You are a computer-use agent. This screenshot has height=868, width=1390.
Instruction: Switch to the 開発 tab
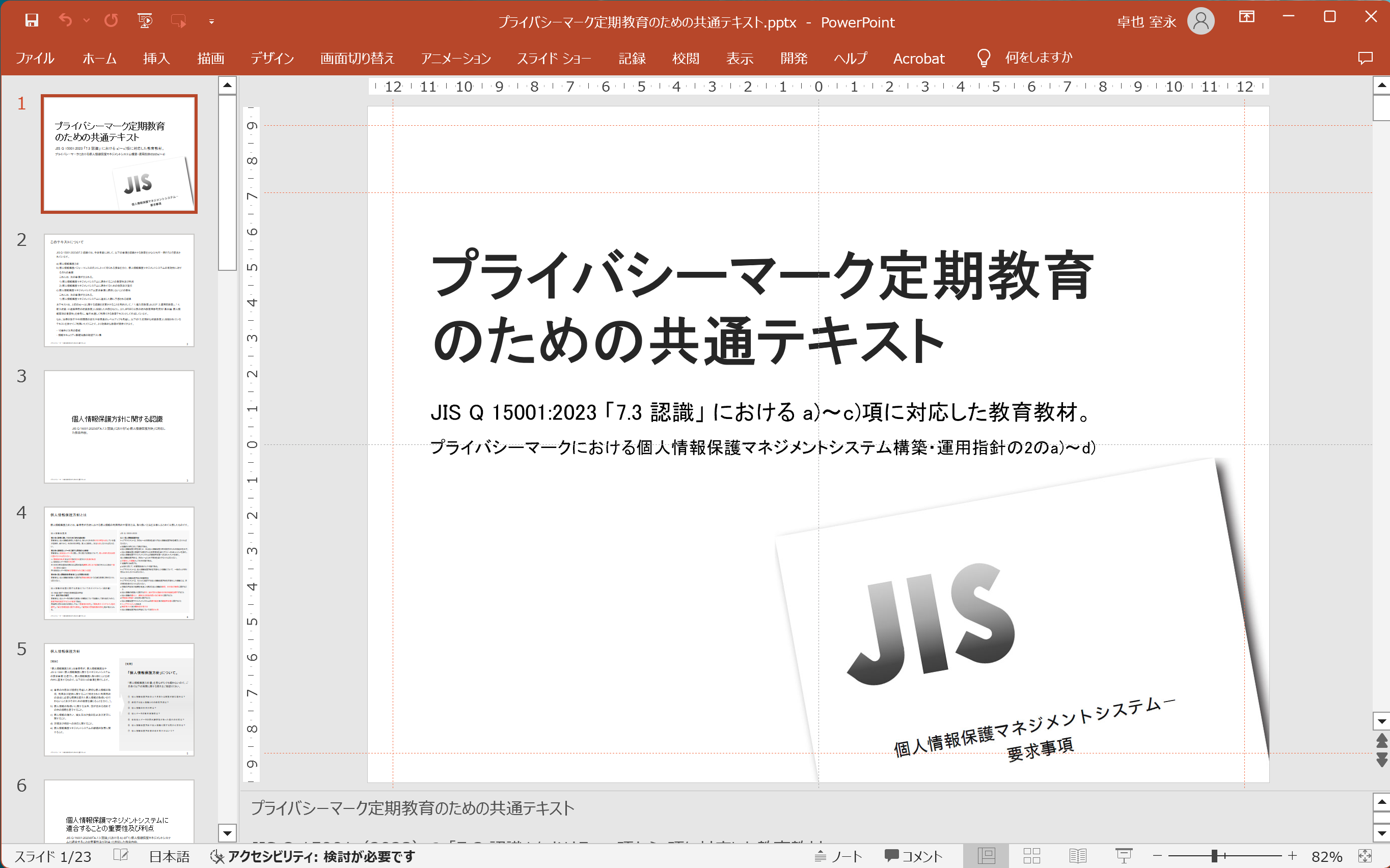[x=794, y=58]
